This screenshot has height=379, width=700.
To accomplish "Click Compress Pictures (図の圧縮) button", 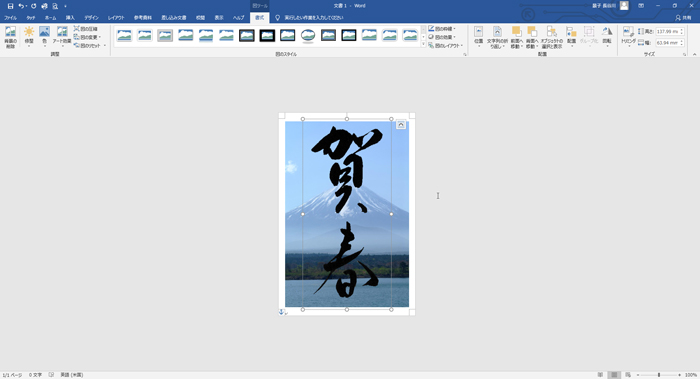I will [86, 29].
